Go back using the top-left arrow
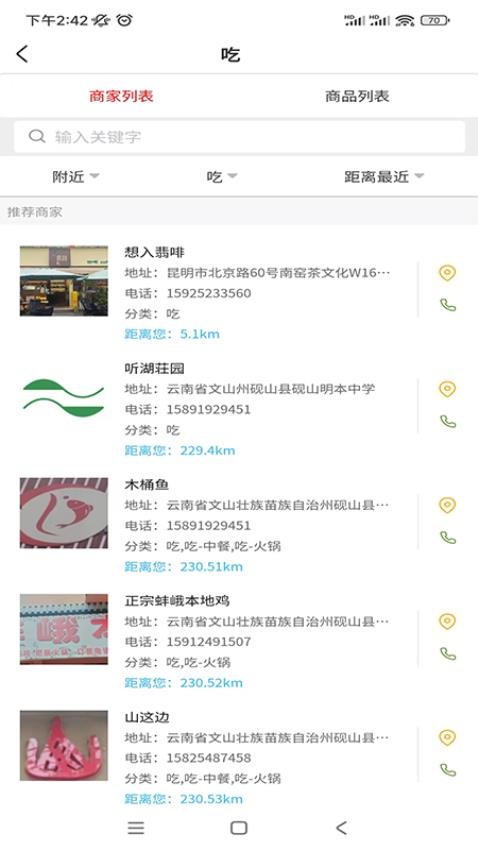The width and height of the screenshot is (478, 850). pyautogui.click(x=22, y=54)
